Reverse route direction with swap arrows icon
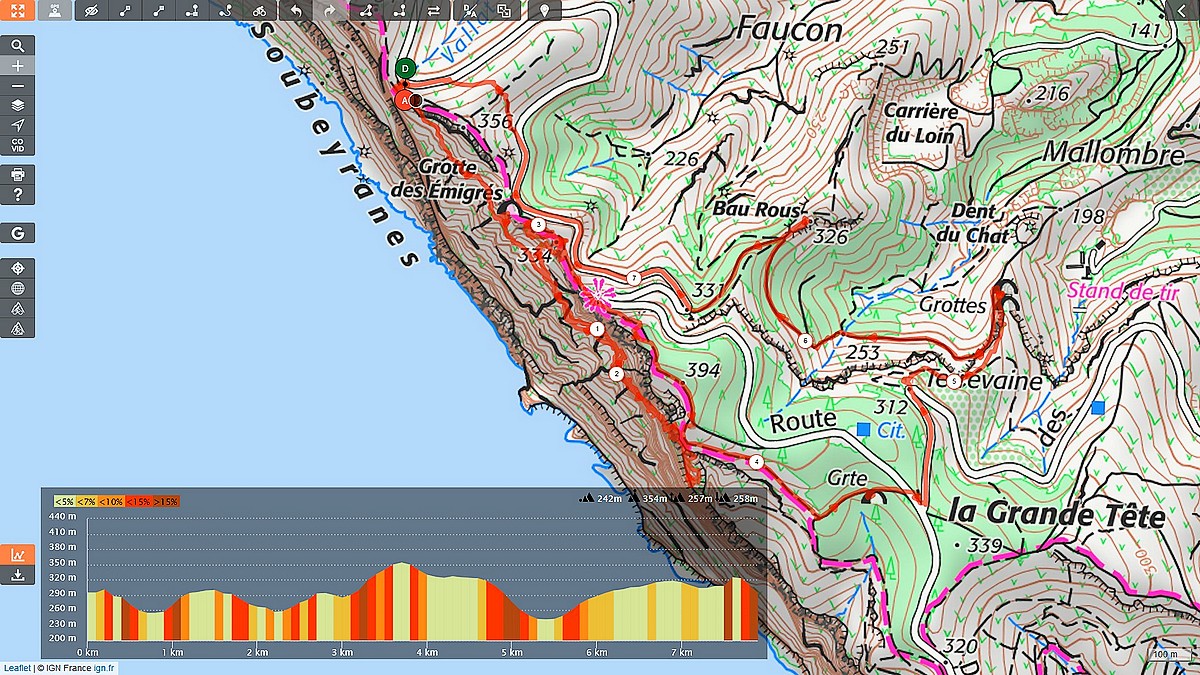 pos(434,10)
